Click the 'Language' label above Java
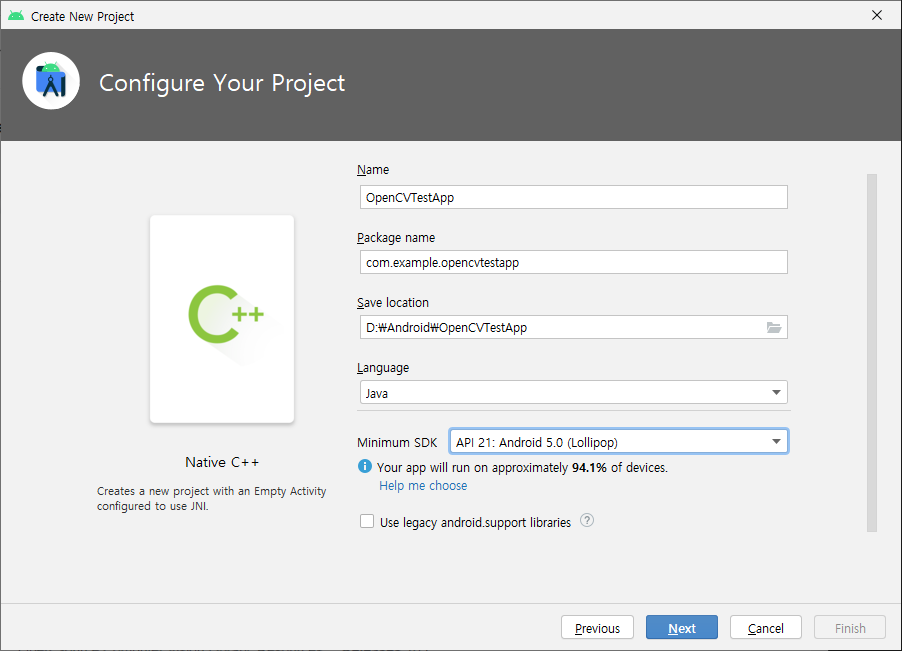The width and height of the screenshot is (902, 651). click(x=383, y=368)
